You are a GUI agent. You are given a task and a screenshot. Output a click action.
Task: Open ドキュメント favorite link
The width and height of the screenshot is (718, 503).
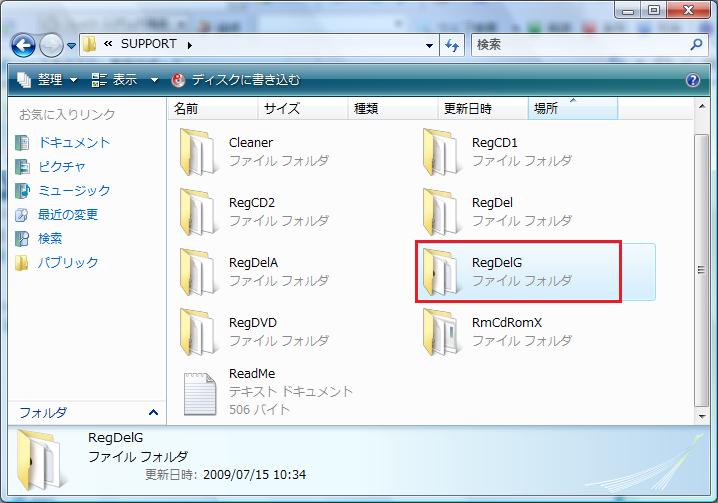click(74, 142)
